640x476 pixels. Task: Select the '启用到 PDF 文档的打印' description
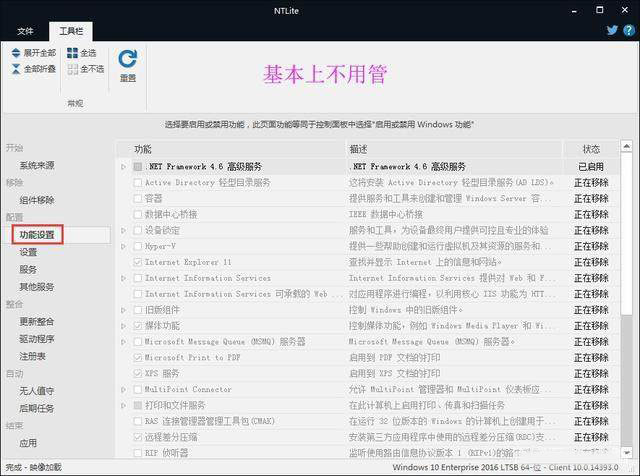[394, 358]
